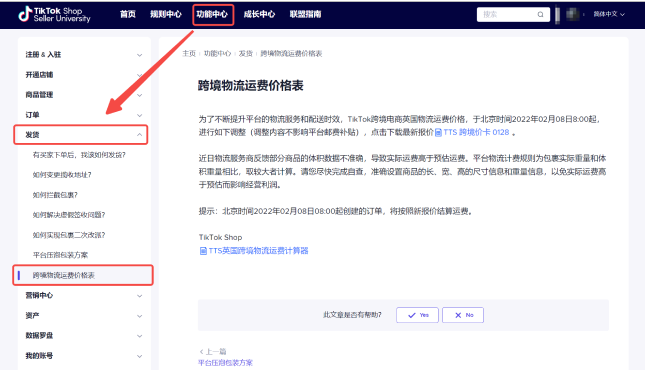645x370 pixels.
Task: Expand the 我的账号 sidebar section
Action: [x=84, y=356]
